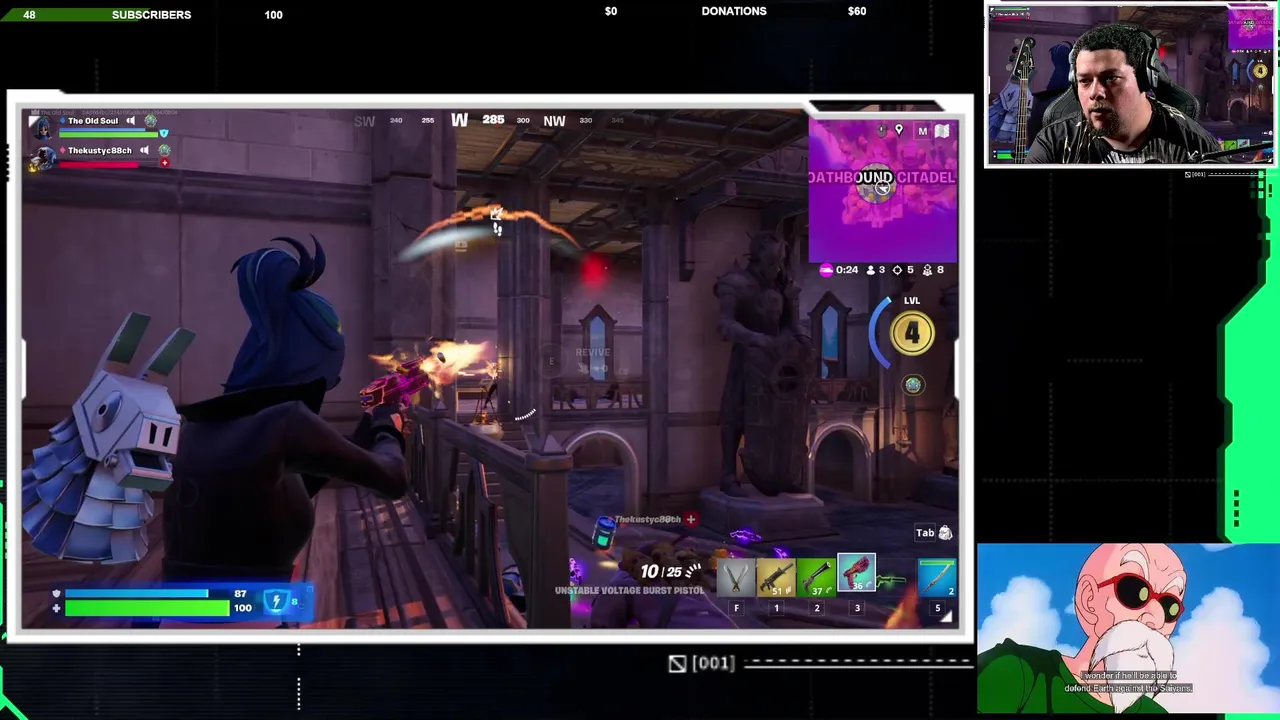Click the Tab inventory key hint
Viewport: 1280px width, 720px height.
(x=925, y=533)
